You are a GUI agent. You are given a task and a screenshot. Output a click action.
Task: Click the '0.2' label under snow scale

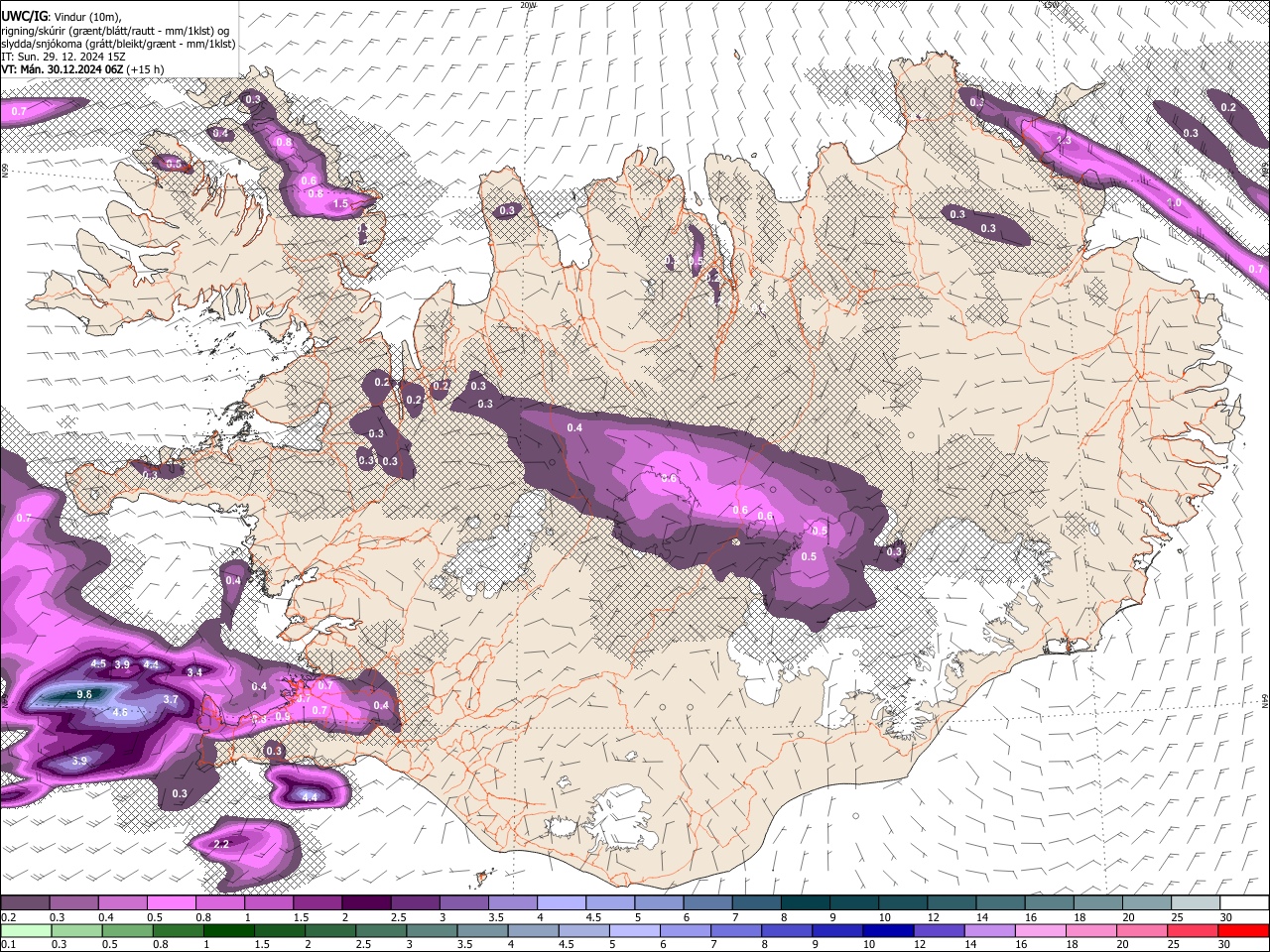coord(8,917)
